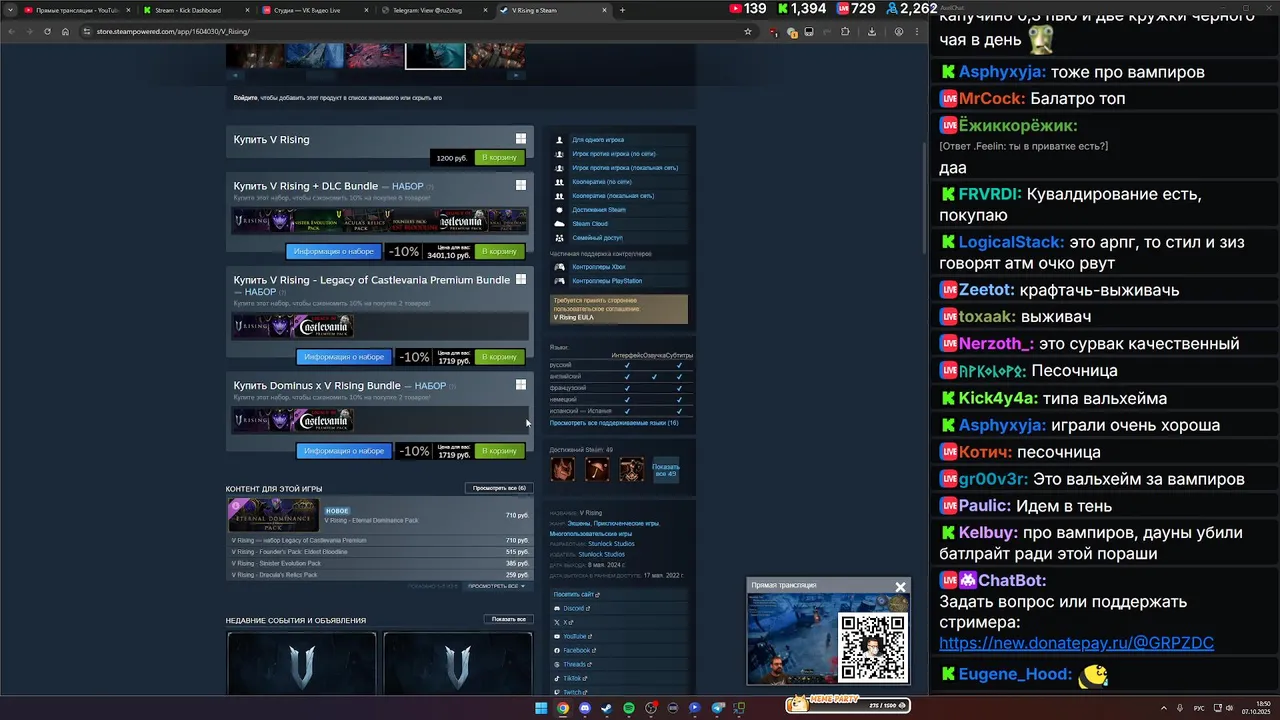Visit the game's website link
This screenshot has width=1280, height=720.
tap(576, 594)
